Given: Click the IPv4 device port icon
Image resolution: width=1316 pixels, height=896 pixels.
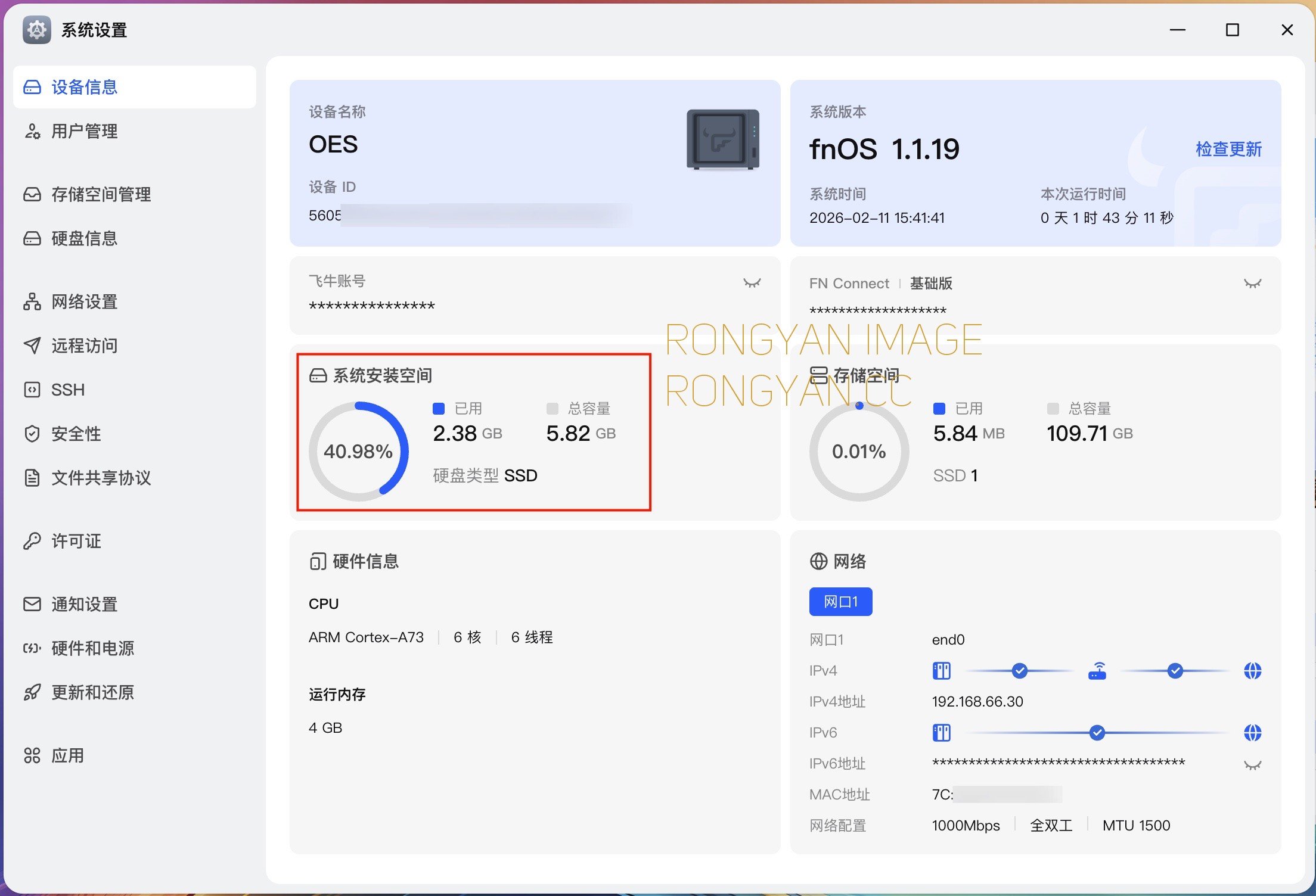Looking at the screenshot, I should [942, 671].
